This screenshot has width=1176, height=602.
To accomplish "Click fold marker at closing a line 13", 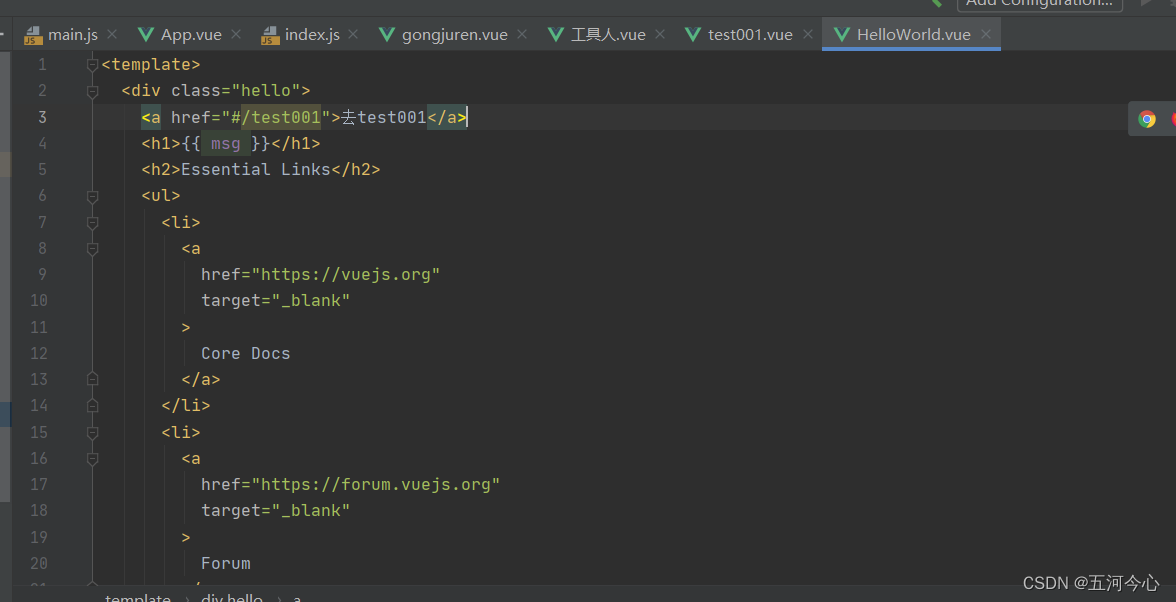I will (x=92, y=379).
